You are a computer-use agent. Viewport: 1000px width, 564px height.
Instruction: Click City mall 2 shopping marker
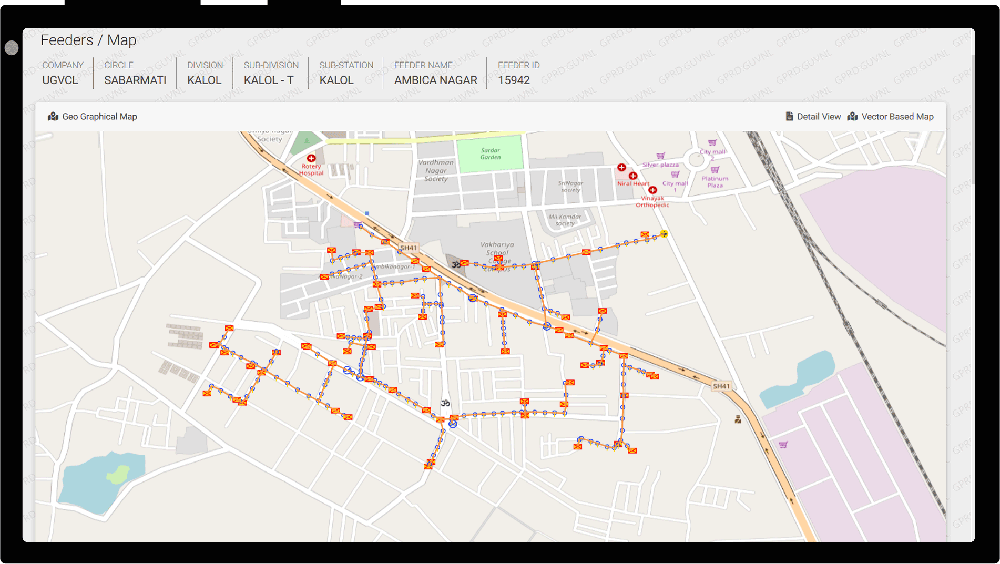click(712, 143)
